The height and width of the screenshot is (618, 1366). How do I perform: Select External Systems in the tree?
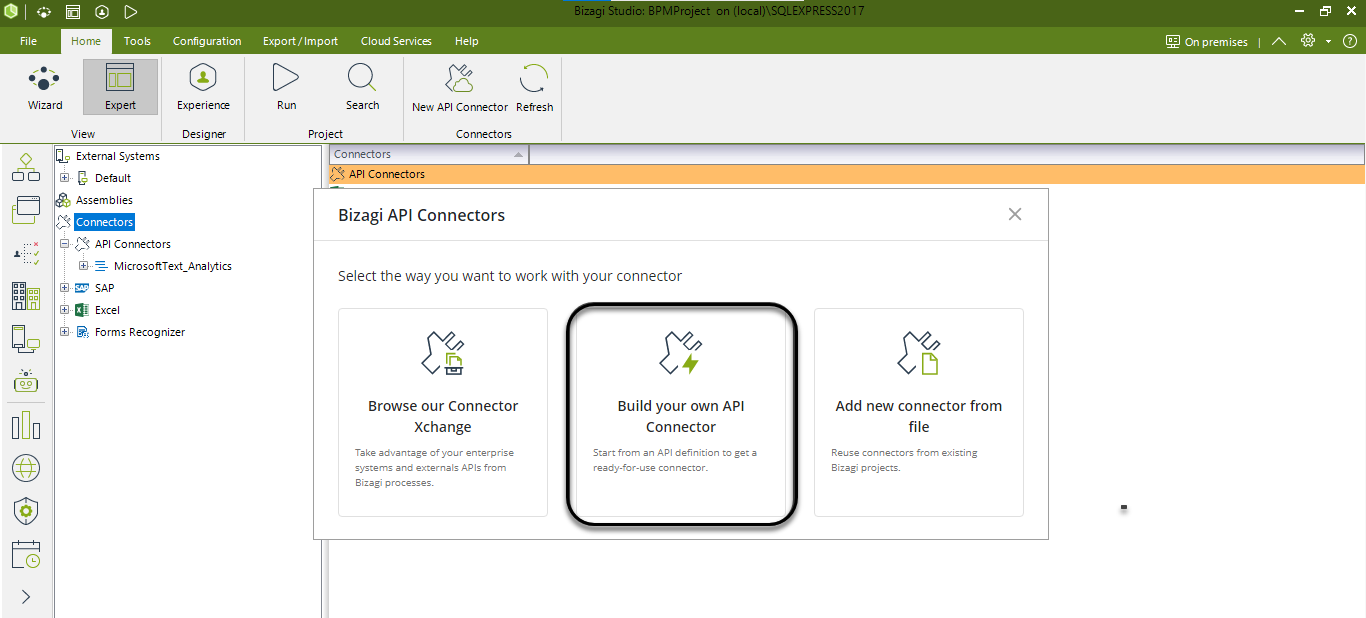[x=118, y=156]
